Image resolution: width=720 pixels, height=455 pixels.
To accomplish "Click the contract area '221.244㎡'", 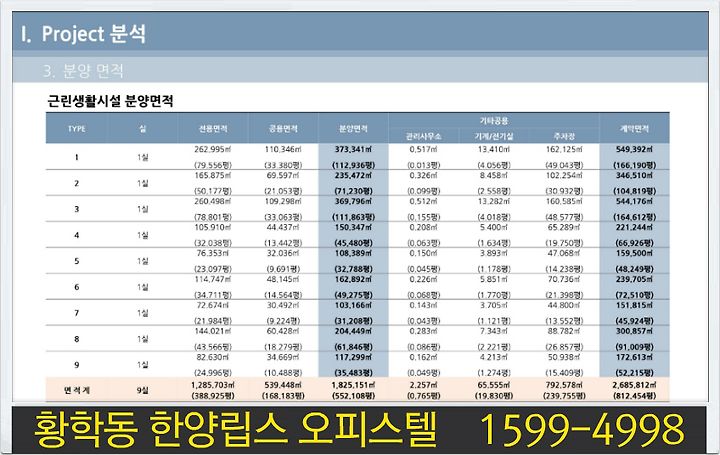I will click(635, 227).
